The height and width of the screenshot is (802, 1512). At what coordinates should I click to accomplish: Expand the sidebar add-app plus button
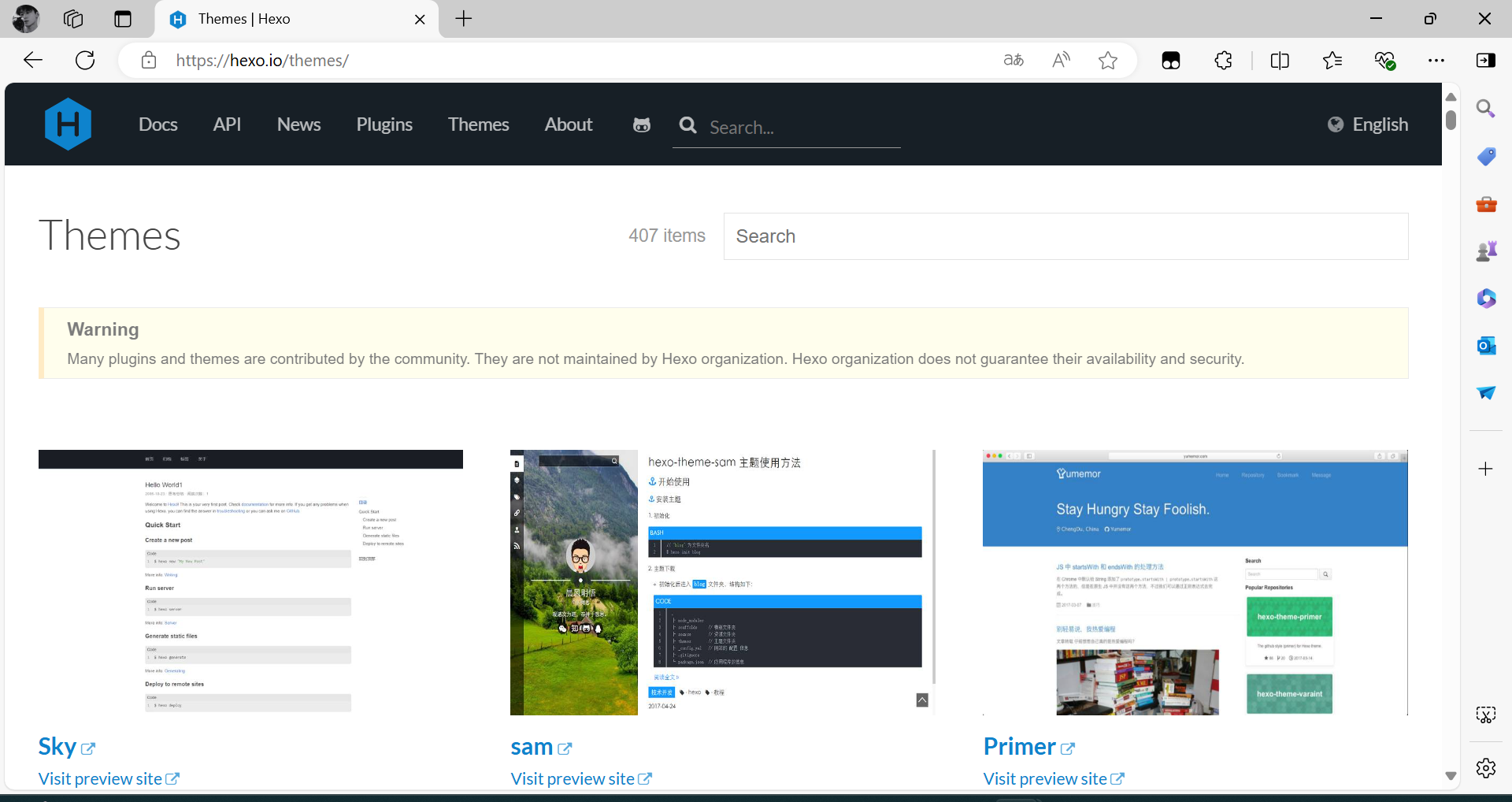(1486, 469)
